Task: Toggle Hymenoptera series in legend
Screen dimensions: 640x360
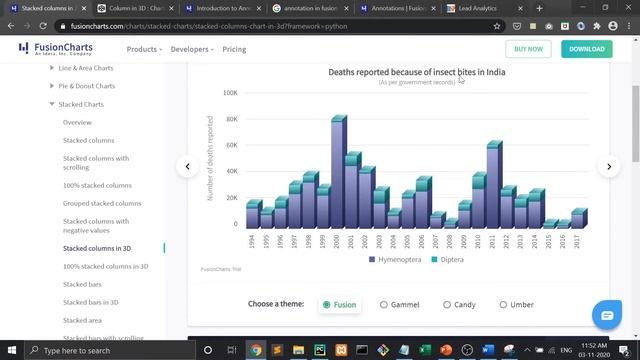Action: point(395,260)
